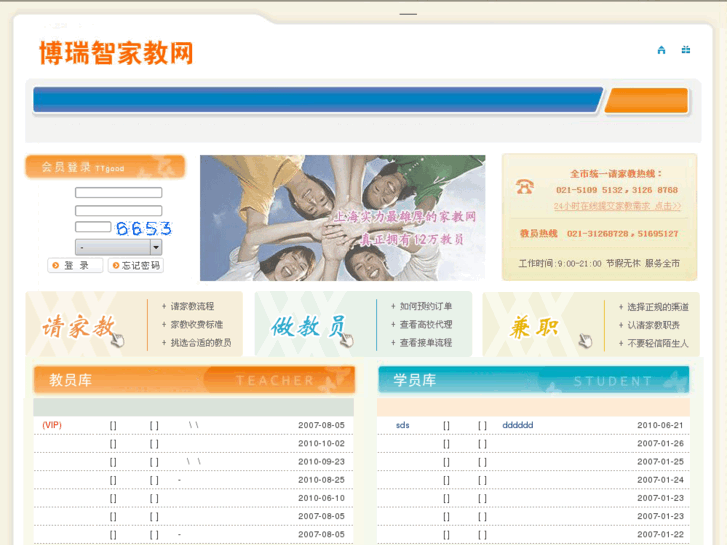
Task: Click the orange navigation bar tab
Action: pos(646,101)
